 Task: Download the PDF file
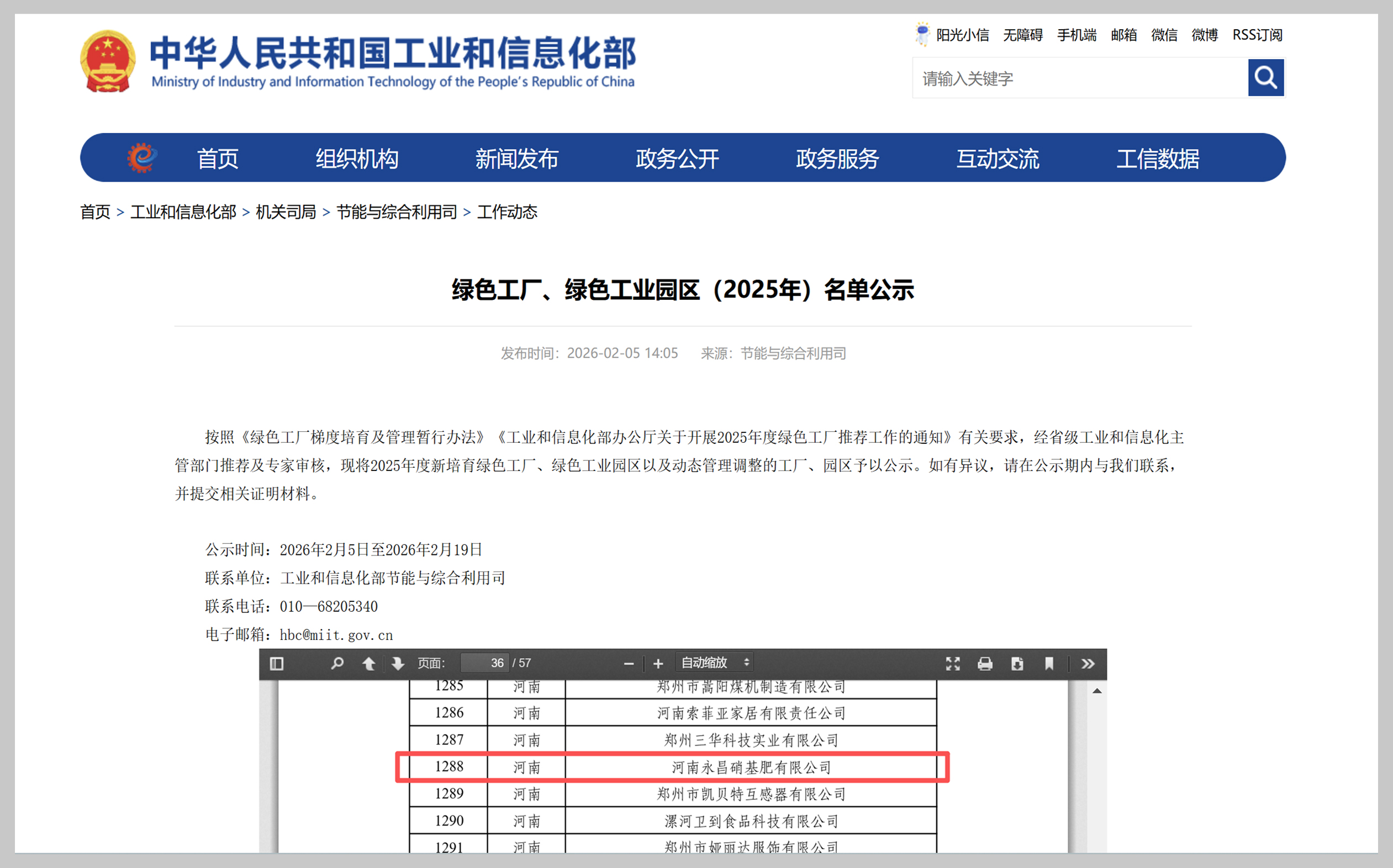click(x=1017, y=664)
